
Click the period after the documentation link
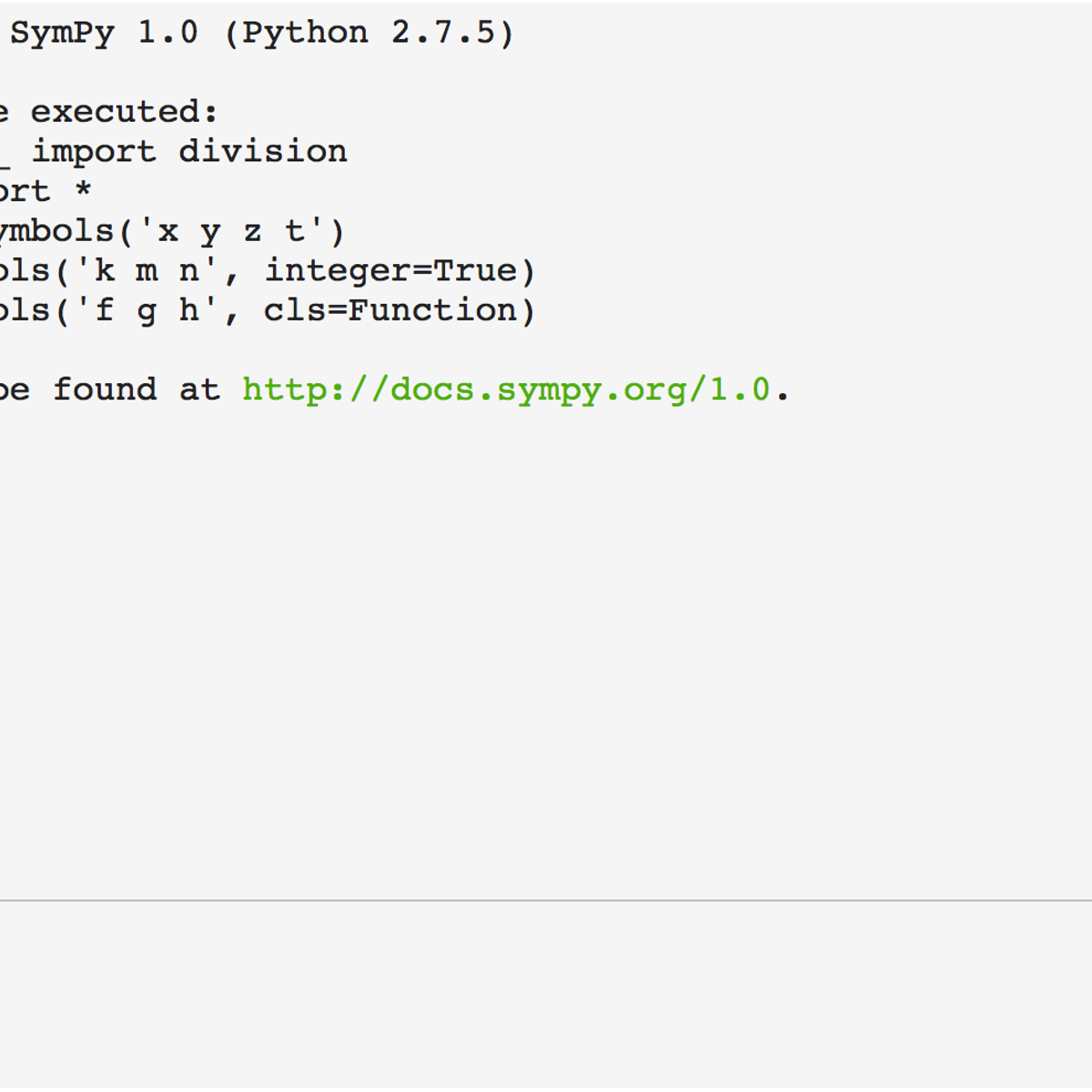point(784,392)
